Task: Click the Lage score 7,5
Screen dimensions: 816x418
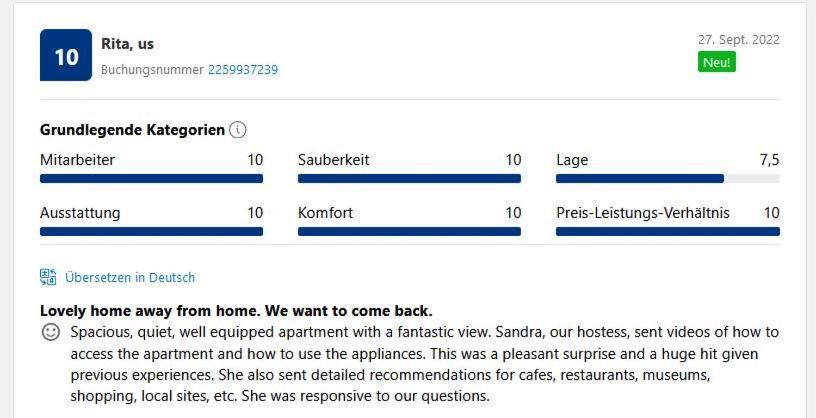Action: click(x=769, y=160)
